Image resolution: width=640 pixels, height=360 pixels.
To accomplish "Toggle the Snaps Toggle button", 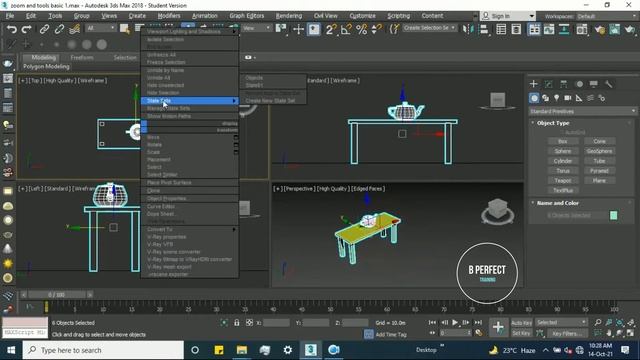I will click(330, 29).
